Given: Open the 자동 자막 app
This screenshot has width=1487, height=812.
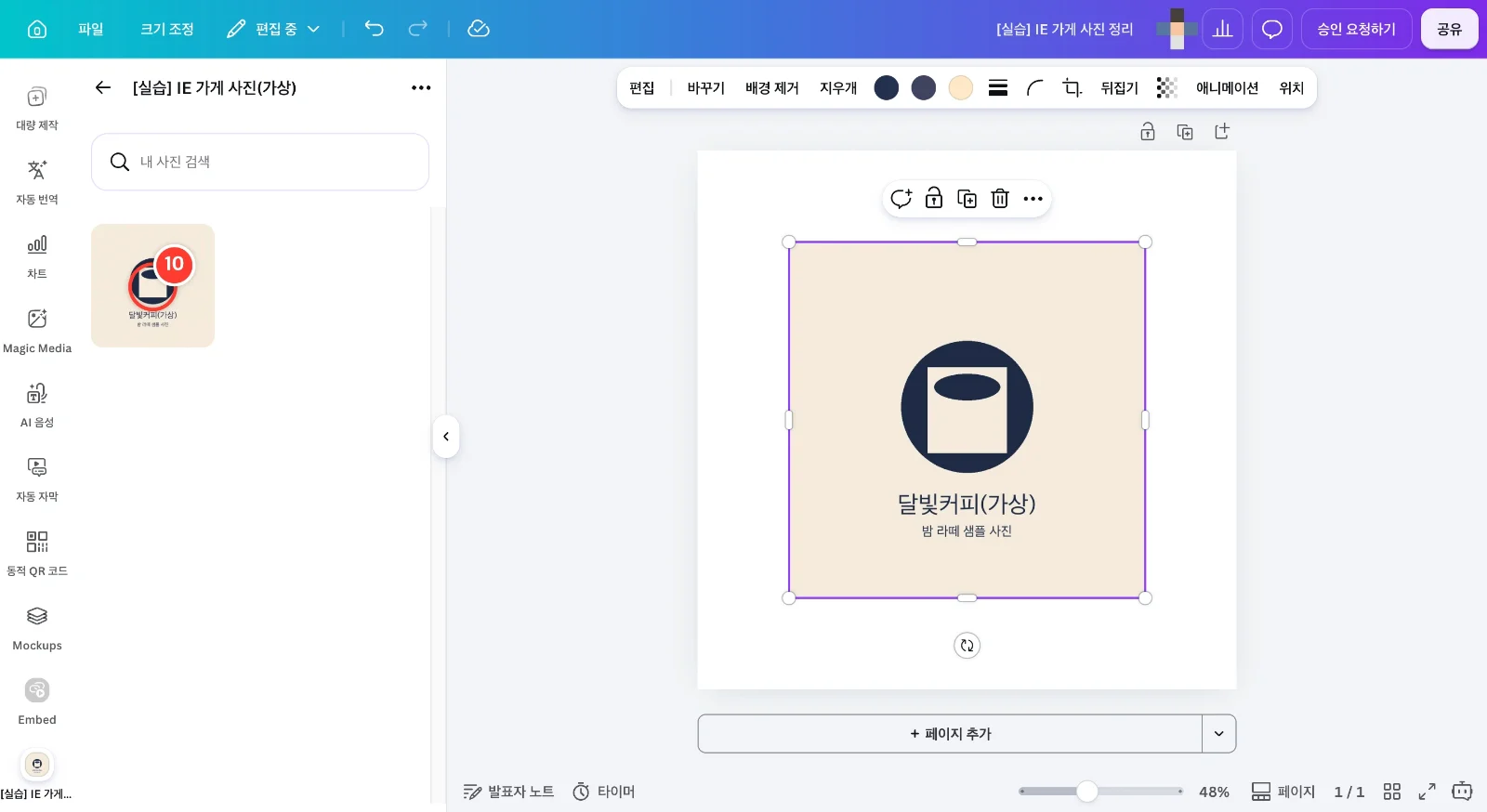Looking at the screenshot, I should click(x=37, y=478).
